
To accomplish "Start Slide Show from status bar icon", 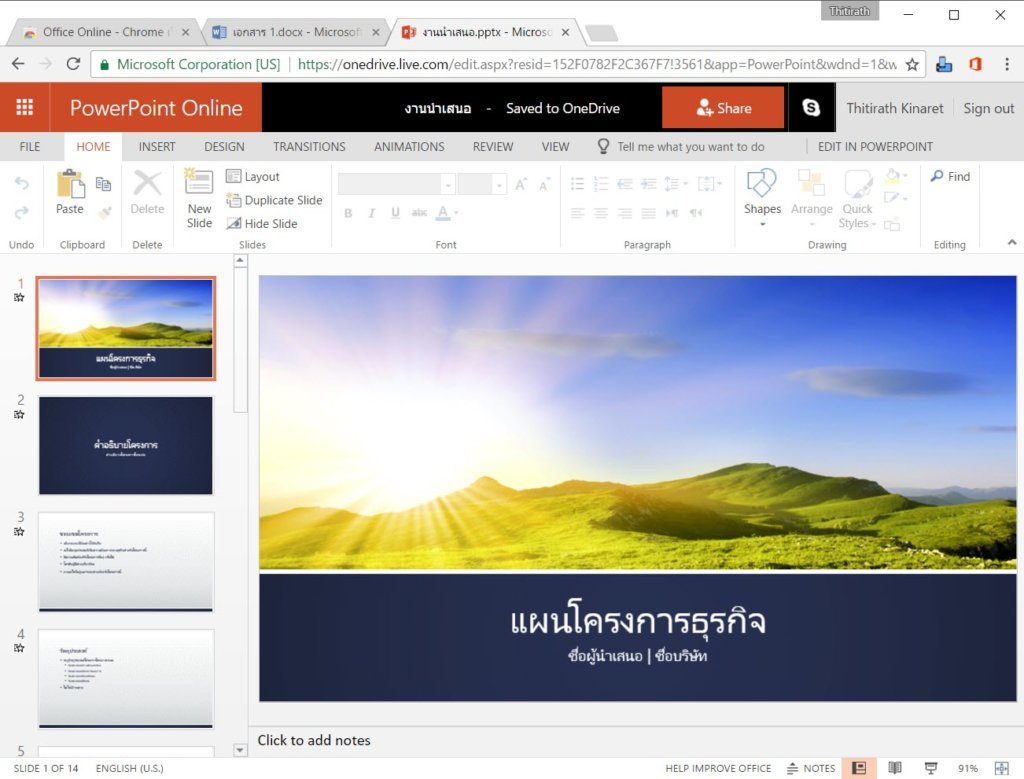I will pyautogui.click(x=931, y=768).
